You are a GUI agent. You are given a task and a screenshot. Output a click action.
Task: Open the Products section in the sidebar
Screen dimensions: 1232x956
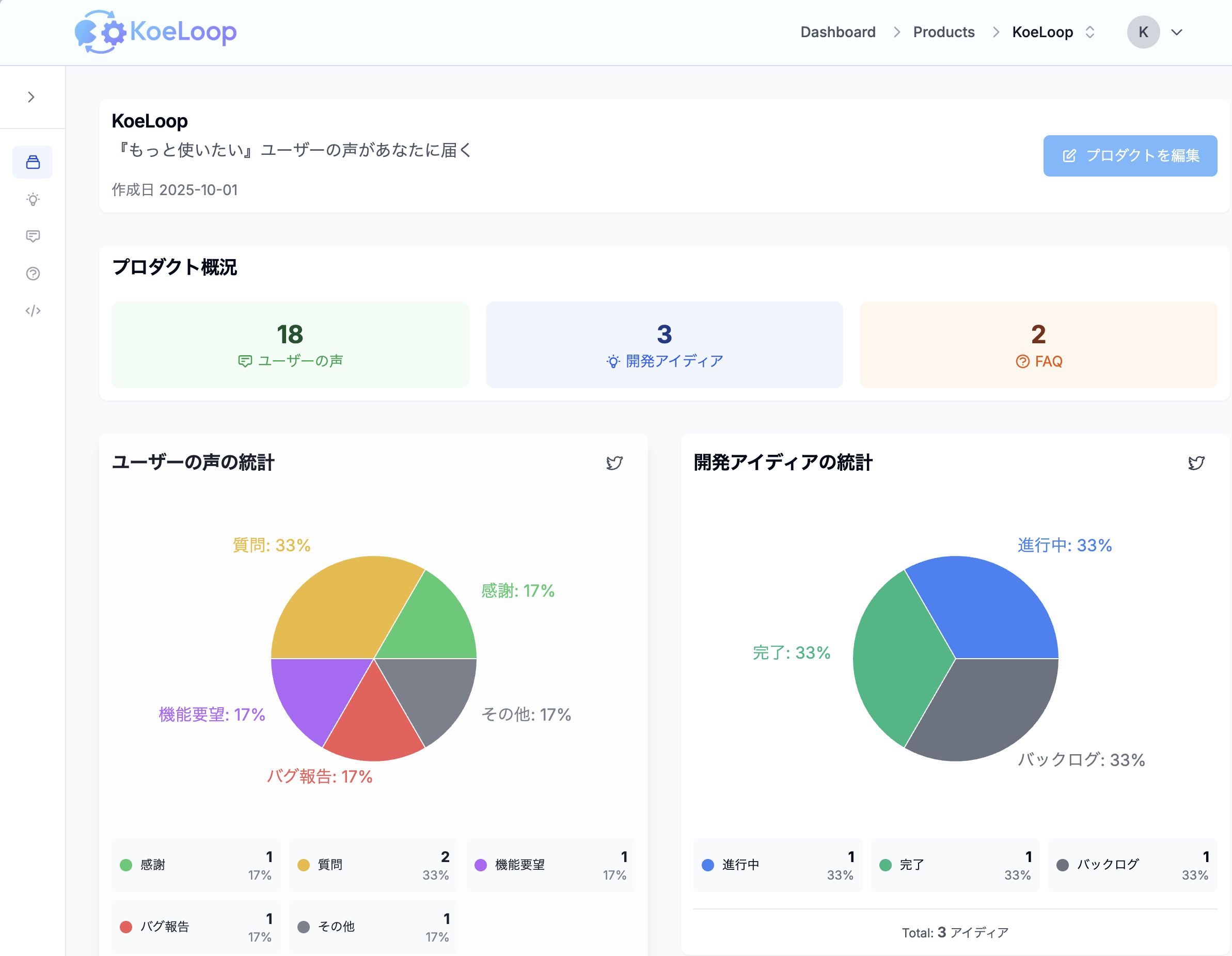tap(32, 162)
